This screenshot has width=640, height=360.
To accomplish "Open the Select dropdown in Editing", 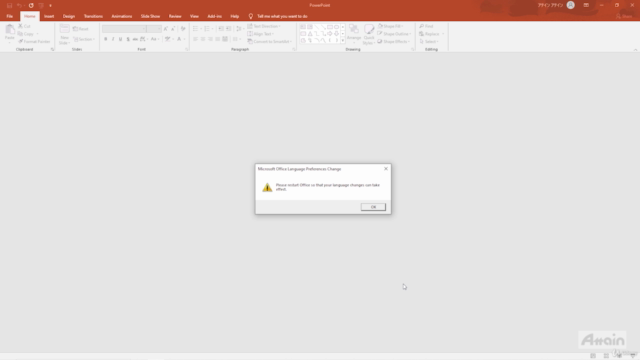I will [429, 42].
